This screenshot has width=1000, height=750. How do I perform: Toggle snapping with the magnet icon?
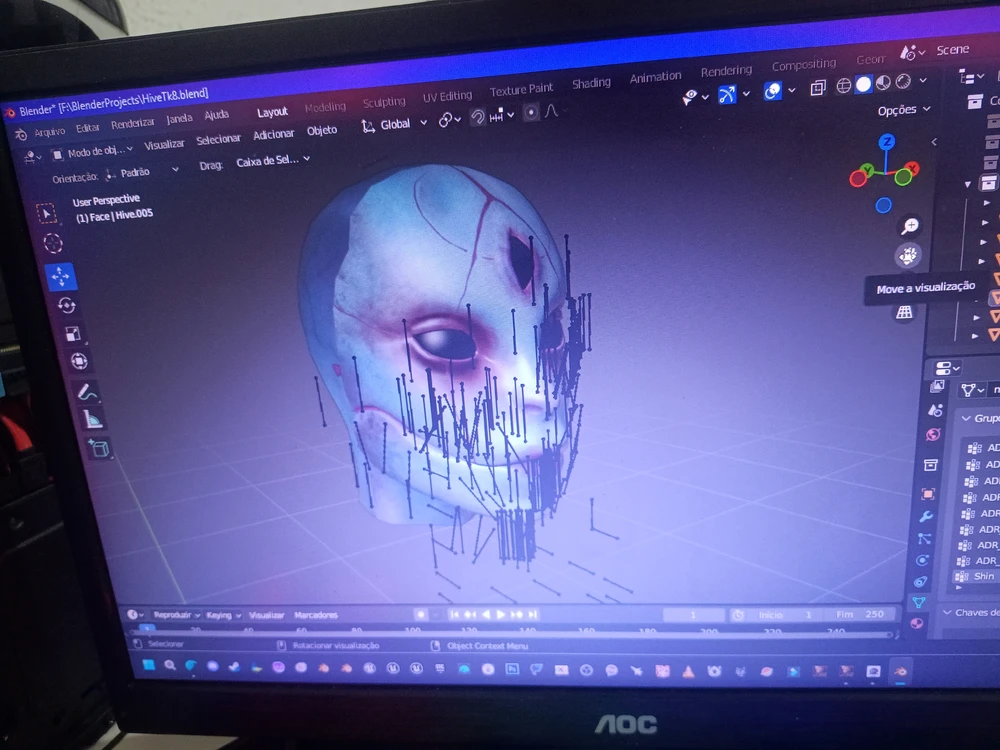tap(477, 117)
